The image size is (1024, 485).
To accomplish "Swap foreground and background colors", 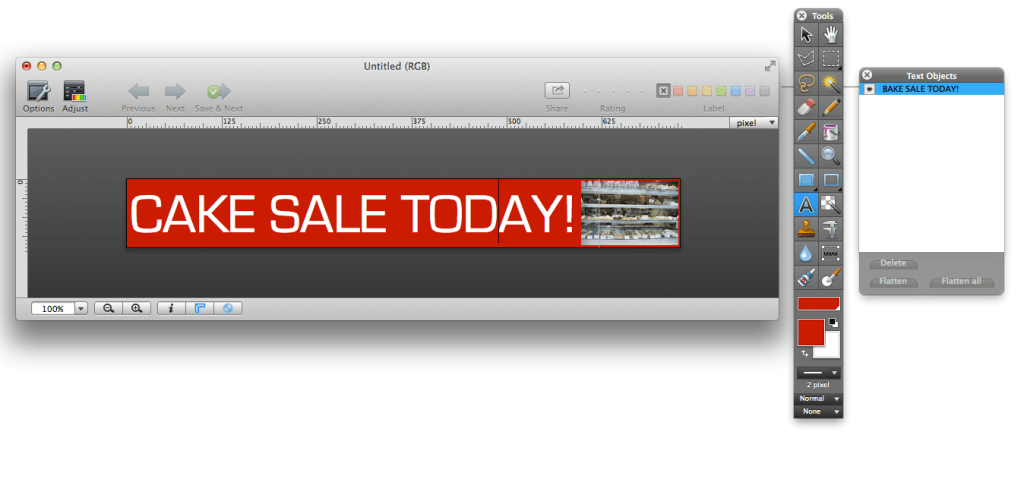I will (804, 353).
